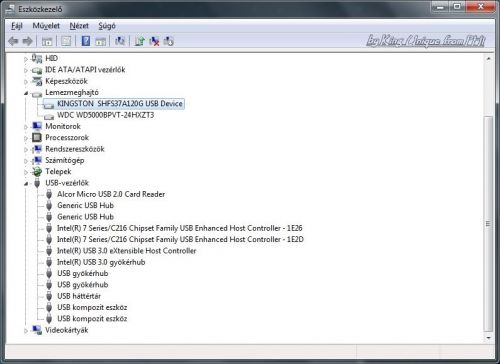The height and width of the screenshot is (364, 500).
Task: Select the second Generic USB Hub entry
Action: click(85, 217)
